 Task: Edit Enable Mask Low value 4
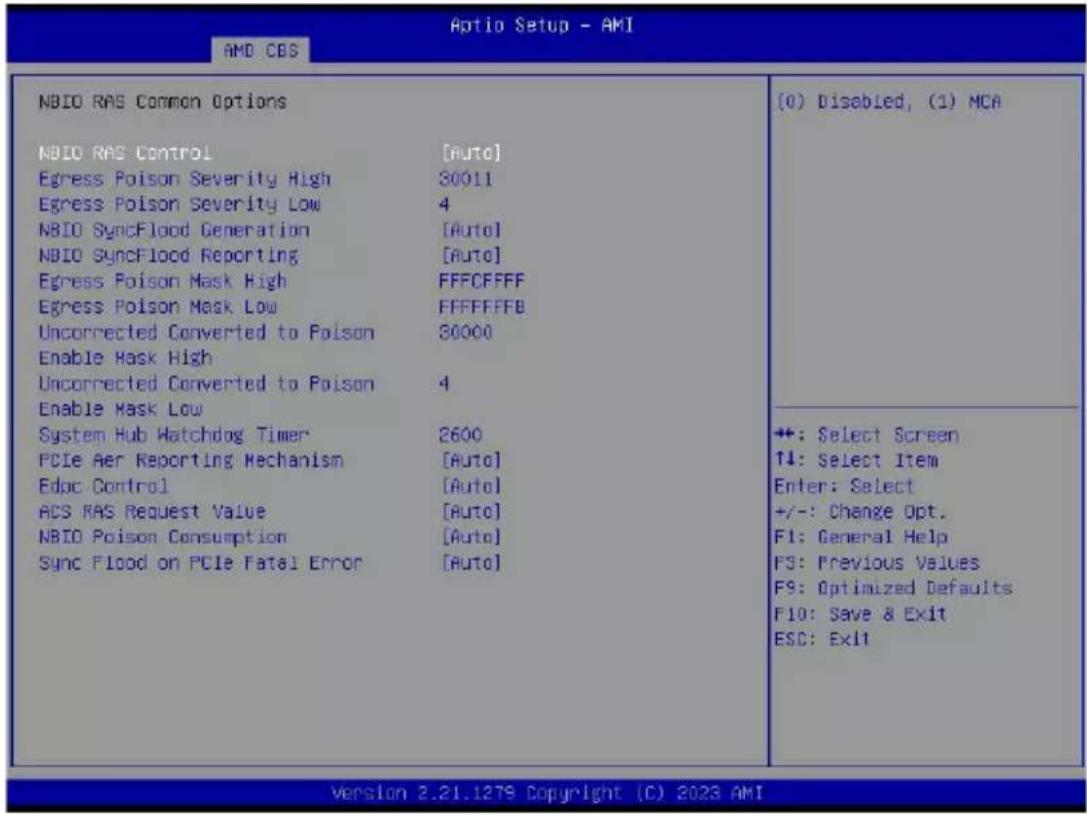point(444,383)
